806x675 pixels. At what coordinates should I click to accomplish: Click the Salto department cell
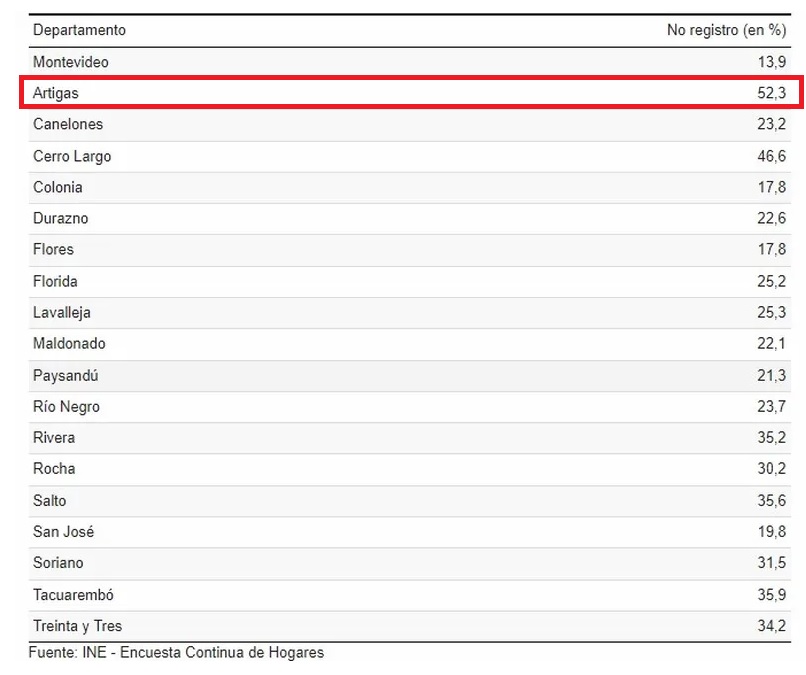tap(50, 500)
